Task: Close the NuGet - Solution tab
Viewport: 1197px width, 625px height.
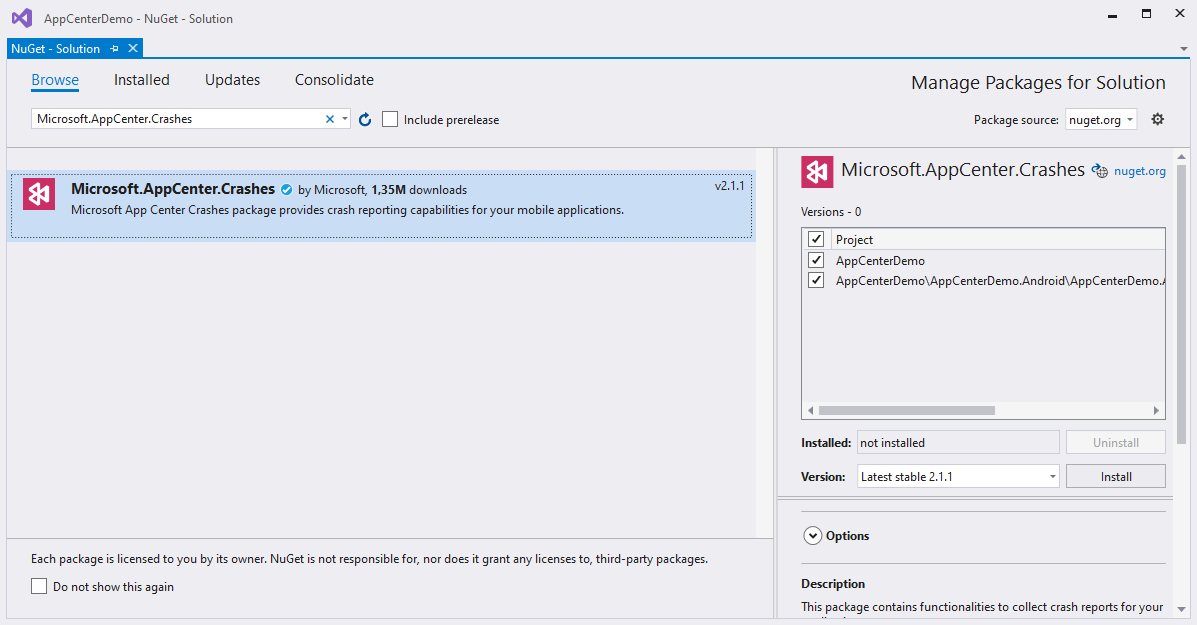Action: pos(133,48)
